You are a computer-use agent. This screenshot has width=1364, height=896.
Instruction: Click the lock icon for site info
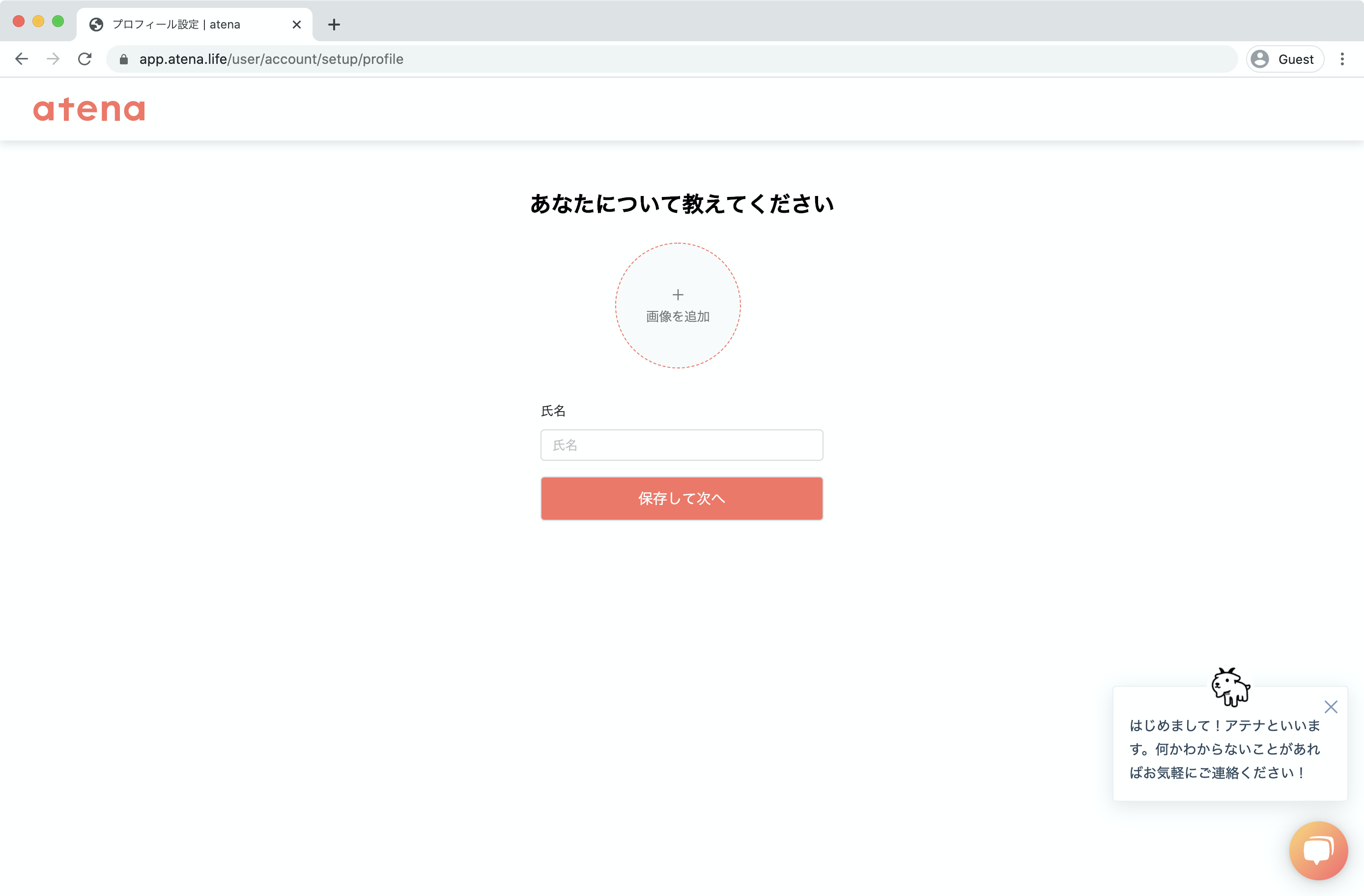pyautogui.click(x=124, y=59)
